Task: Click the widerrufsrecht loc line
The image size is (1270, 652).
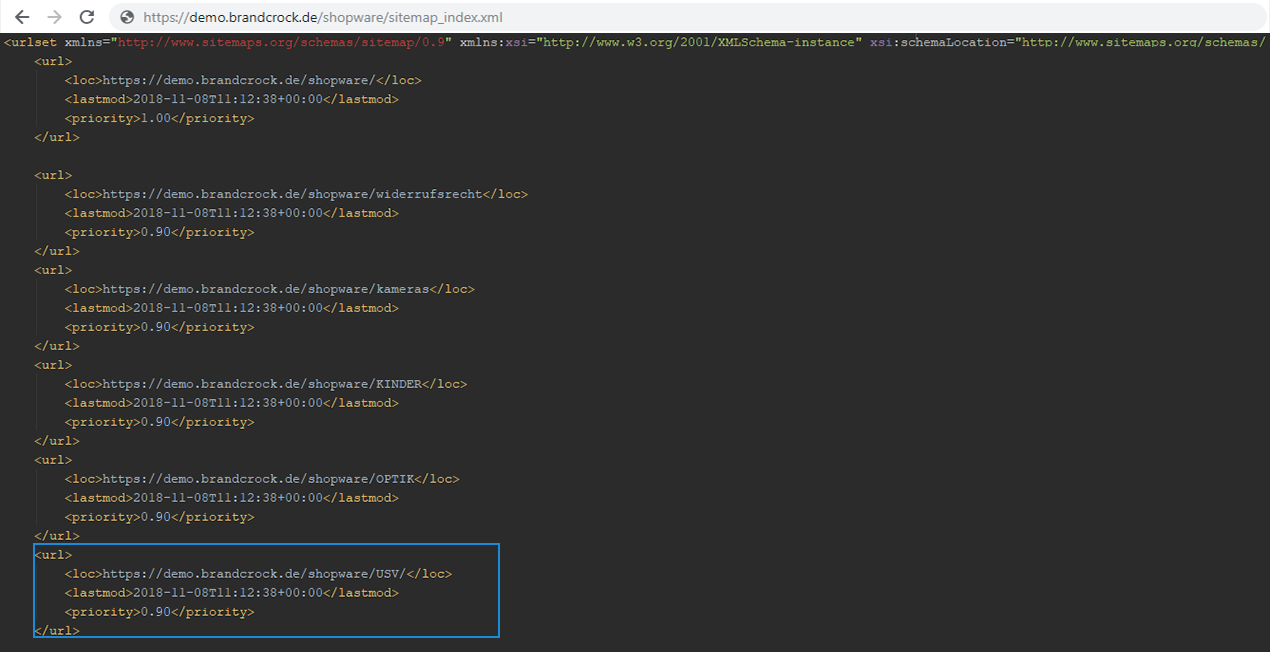Action: (x=296, y=194)
